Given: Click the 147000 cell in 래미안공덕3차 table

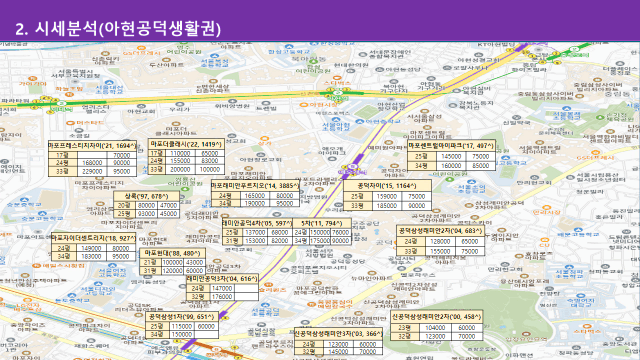Looking at the screenshot, I should point(222,289).
